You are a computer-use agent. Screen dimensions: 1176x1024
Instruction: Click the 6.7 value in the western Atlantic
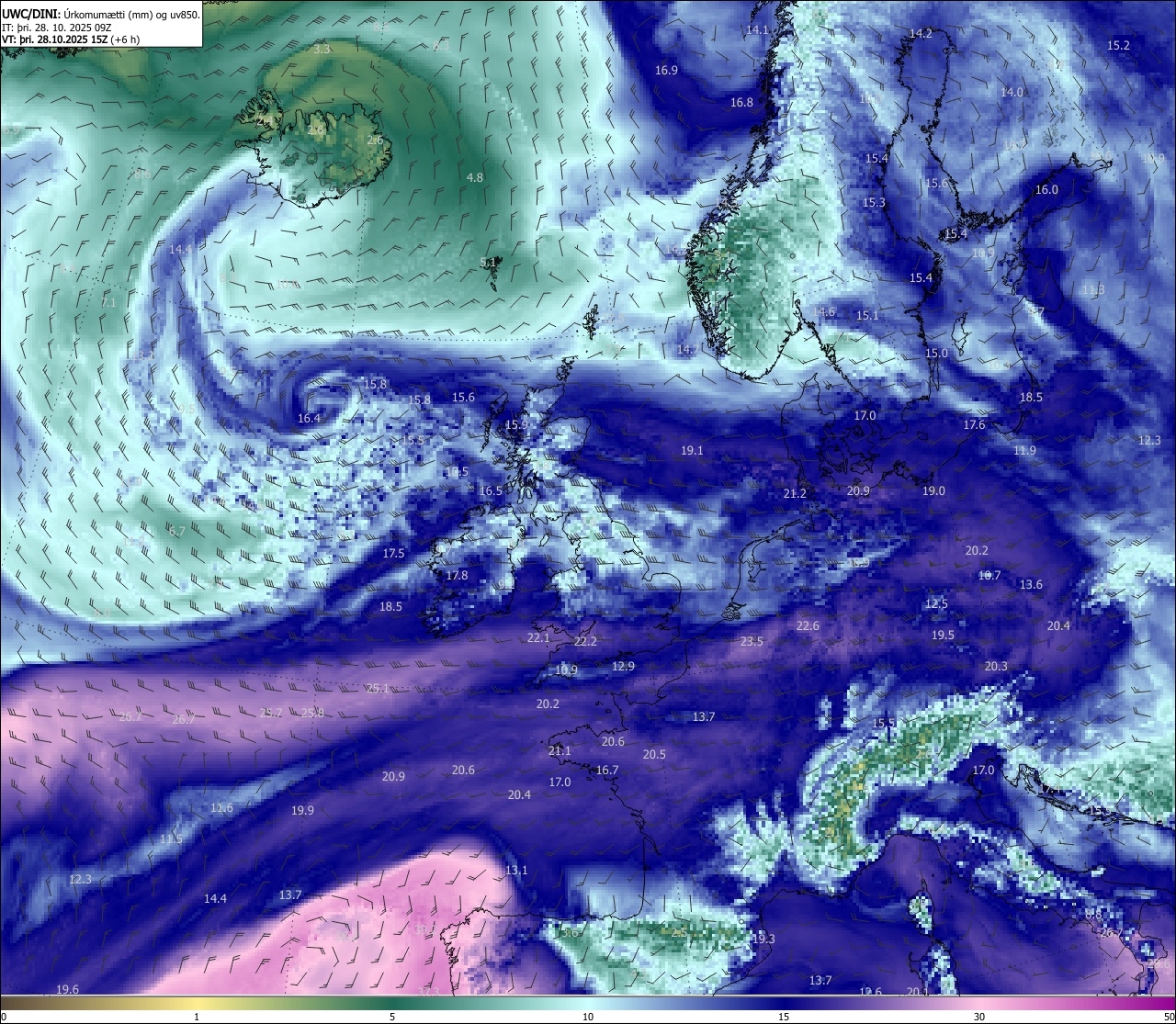177,532
